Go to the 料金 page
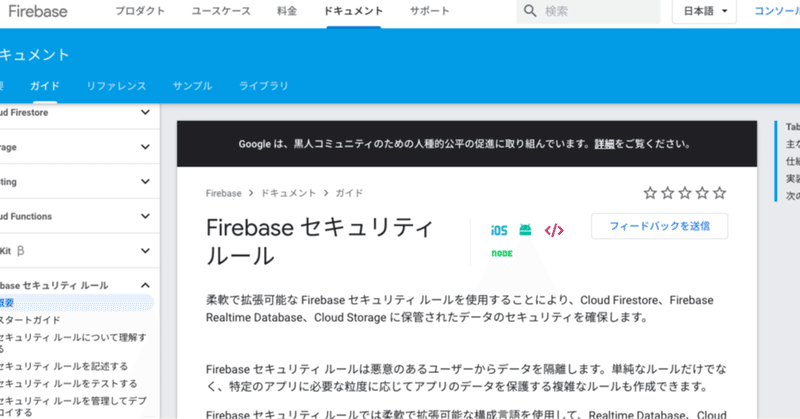The width and height of the screenshot is (800, 419). point(287,11)
